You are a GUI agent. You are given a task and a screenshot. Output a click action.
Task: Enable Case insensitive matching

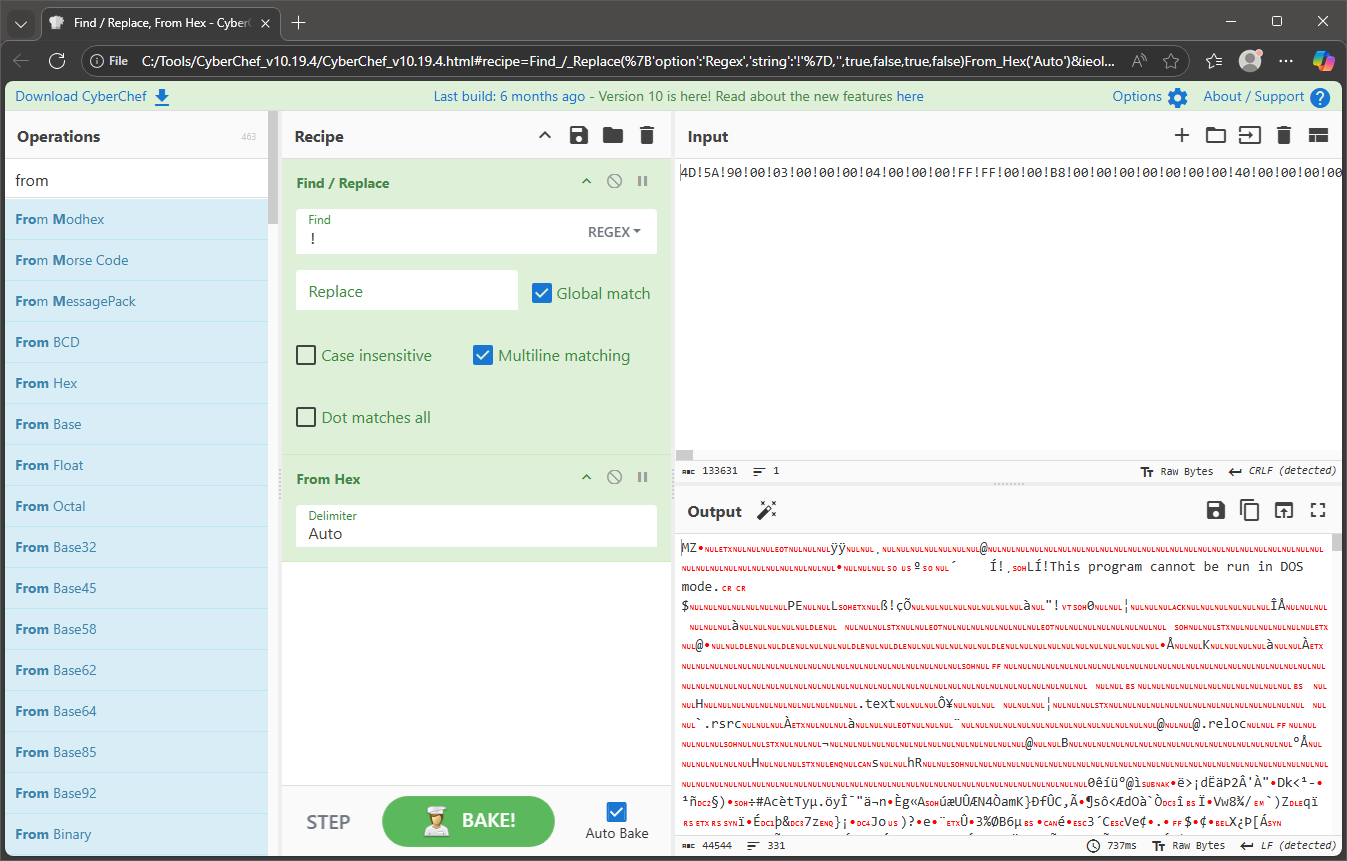pos(307,355)
